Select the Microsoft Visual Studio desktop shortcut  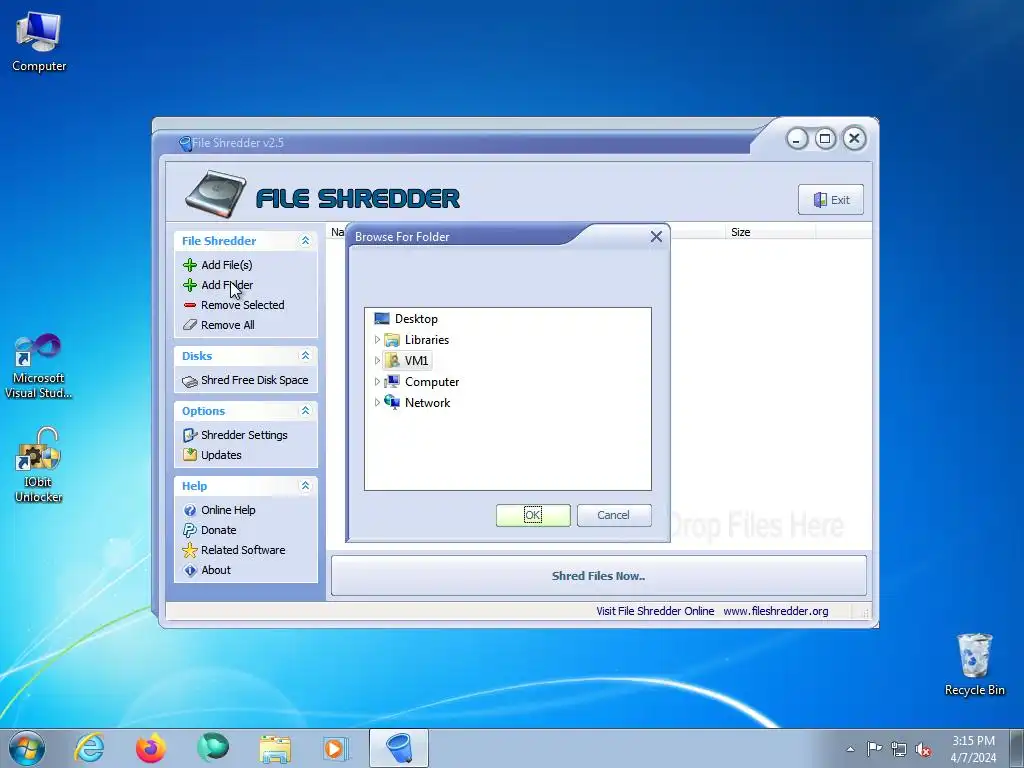(39, 366)
